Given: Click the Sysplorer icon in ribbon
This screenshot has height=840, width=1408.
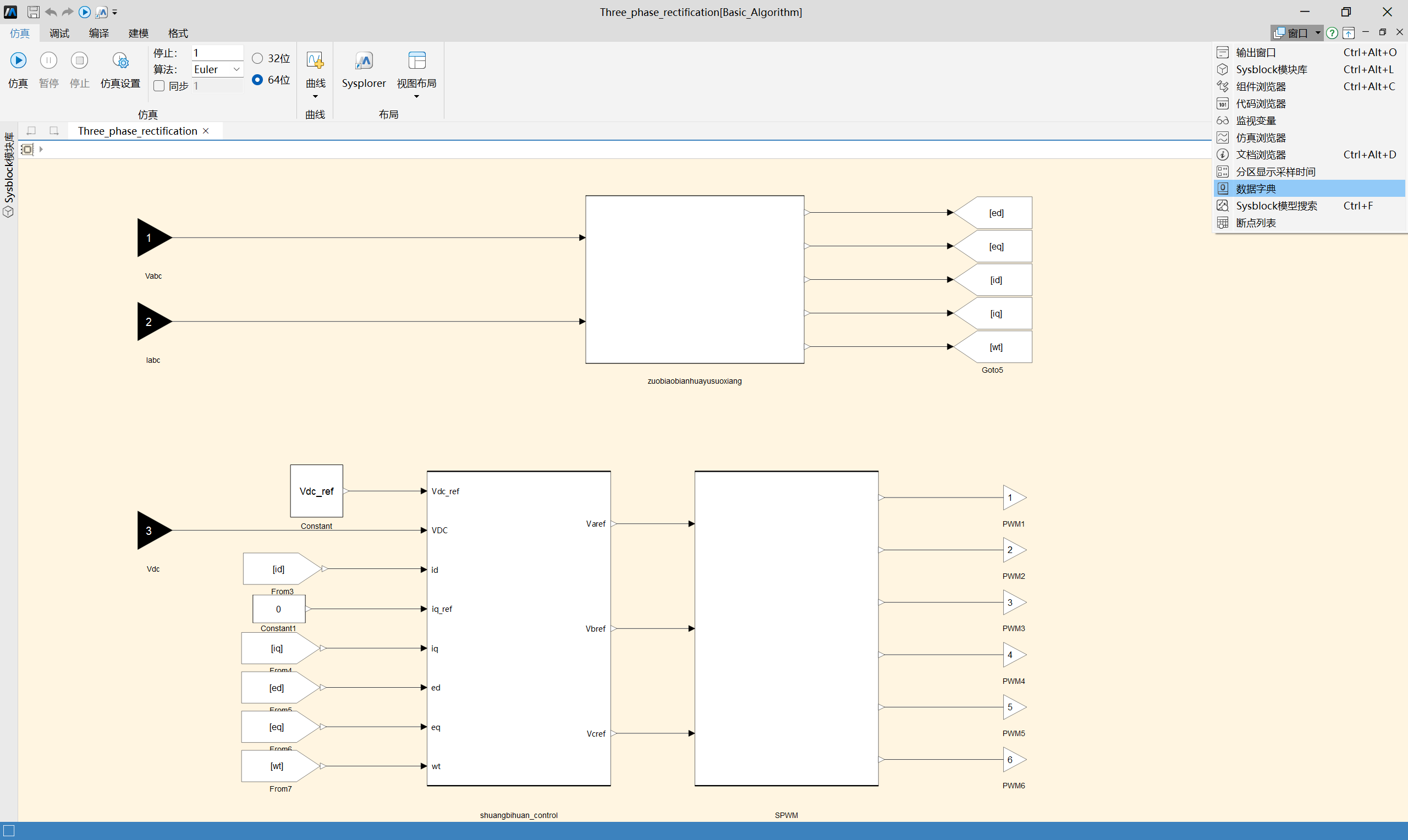Looking at the screenshot, I should coord(364,60).
